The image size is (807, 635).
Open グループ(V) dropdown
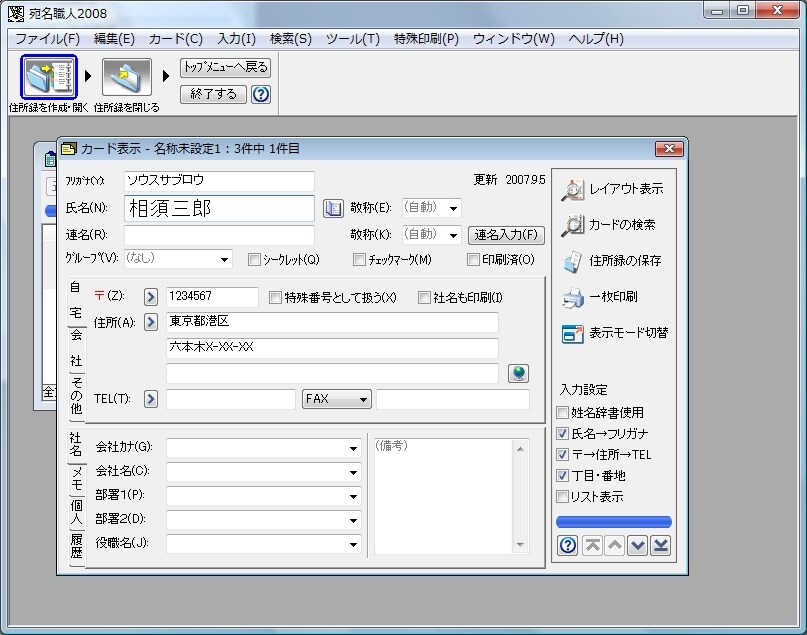tap(224, 259)
